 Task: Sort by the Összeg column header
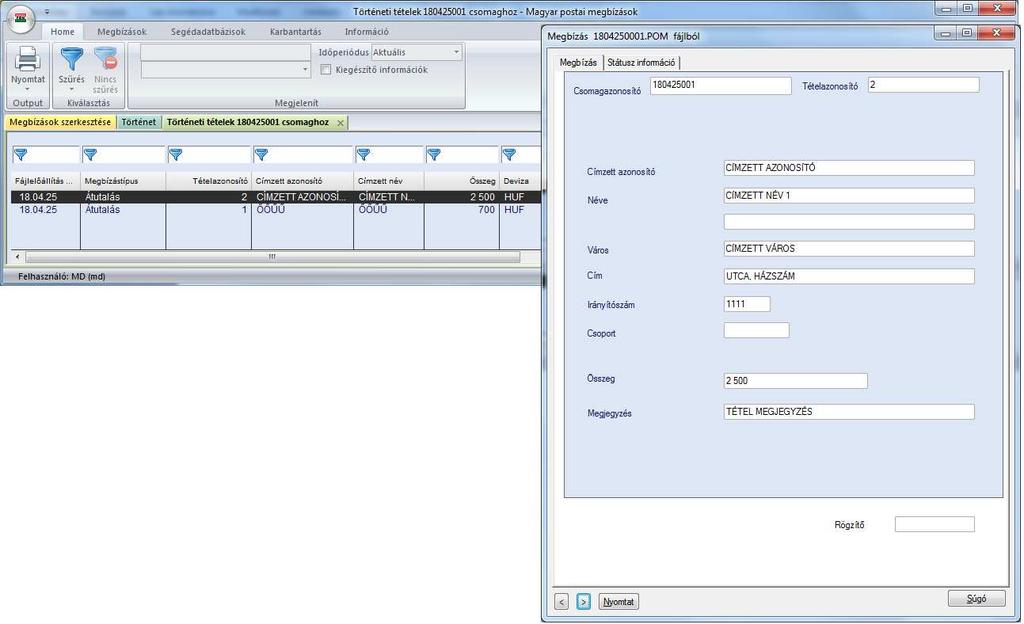pyautogui.click(x=462, y=181)
